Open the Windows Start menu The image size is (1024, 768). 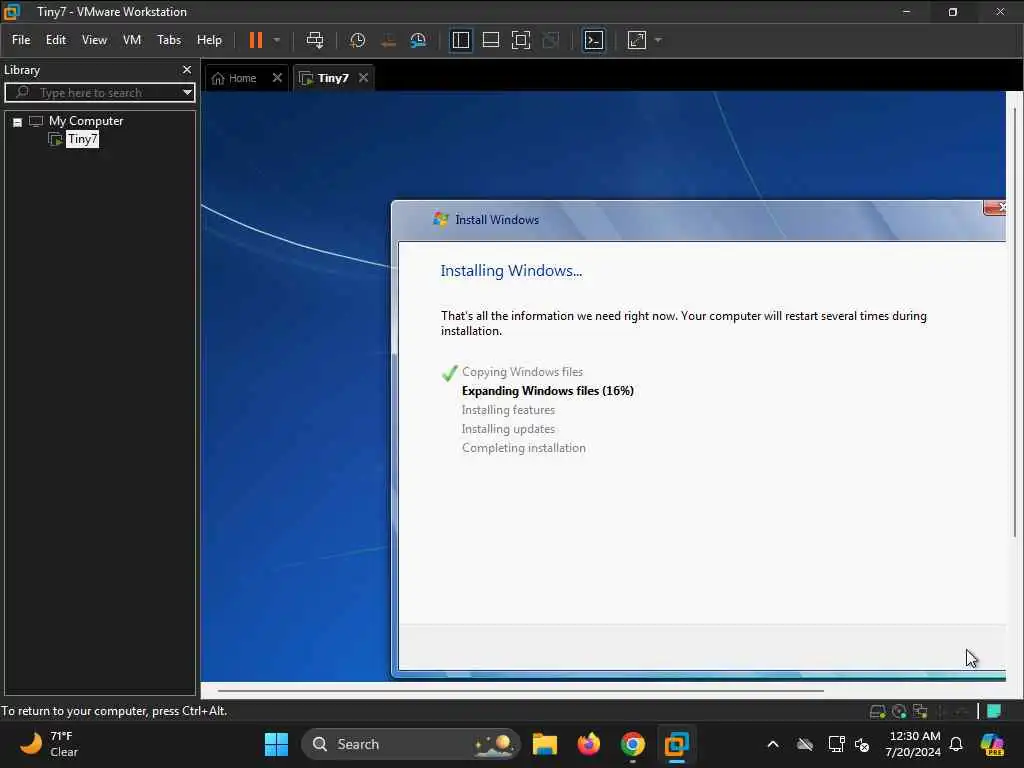[276, 744]
